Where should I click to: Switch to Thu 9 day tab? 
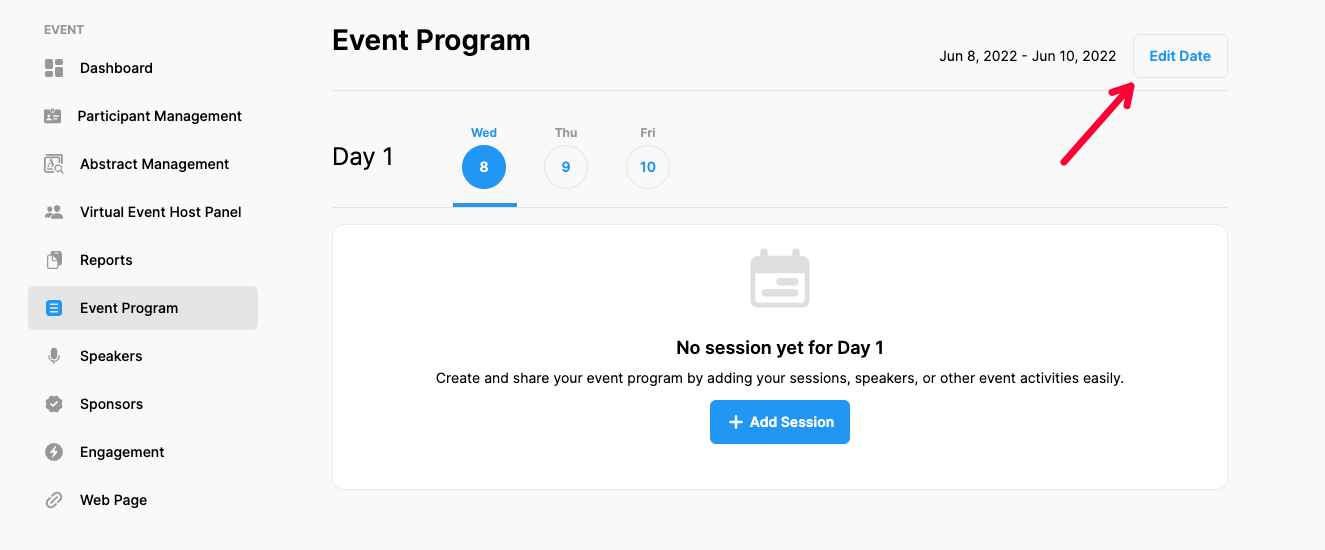(x=566, y=166)
